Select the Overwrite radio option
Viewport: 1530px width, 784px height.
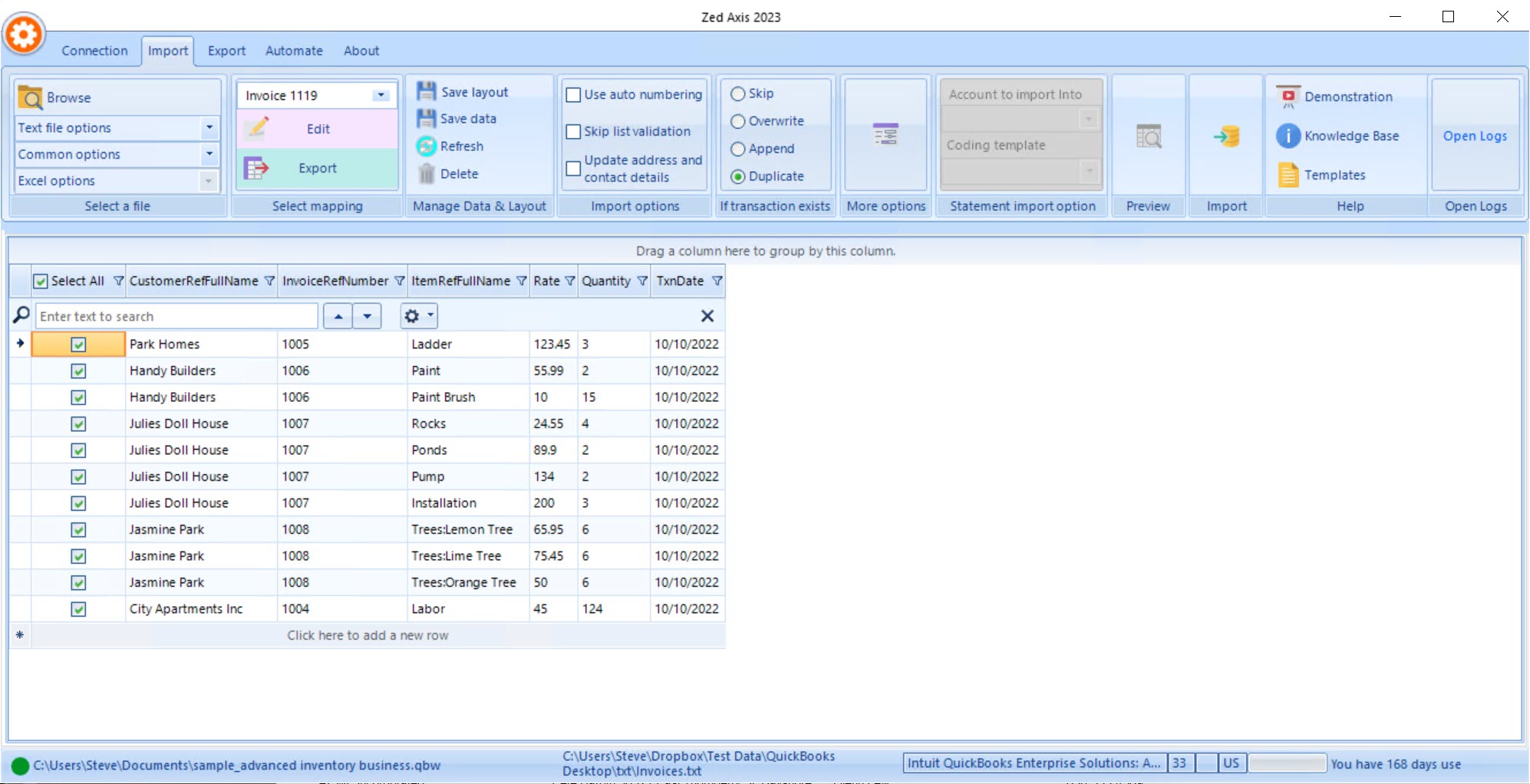(737, 121)
